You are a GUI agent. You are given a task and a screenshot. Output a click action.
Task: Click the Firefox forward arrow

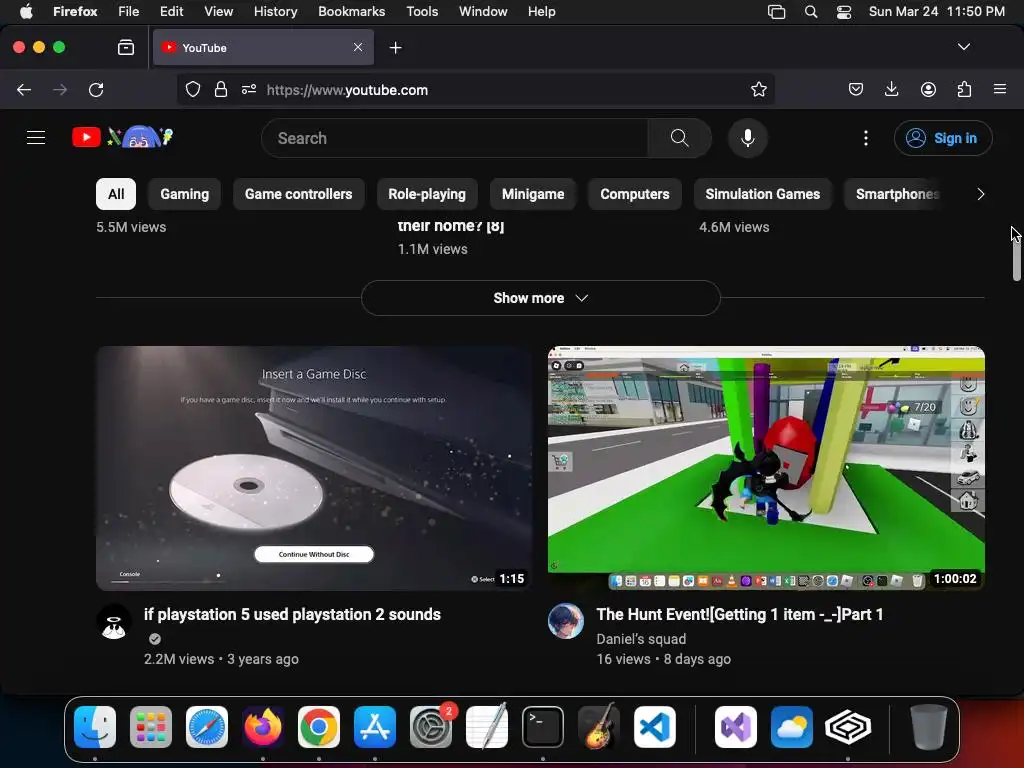[x=60, y=89]
